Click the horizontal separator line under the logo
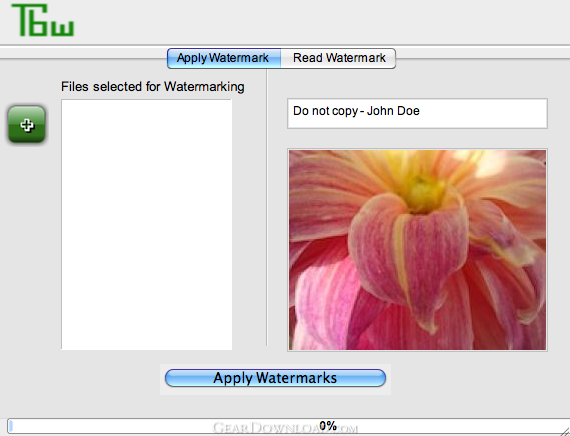Viewport: 570px width, 436px height. coord(285,45)
